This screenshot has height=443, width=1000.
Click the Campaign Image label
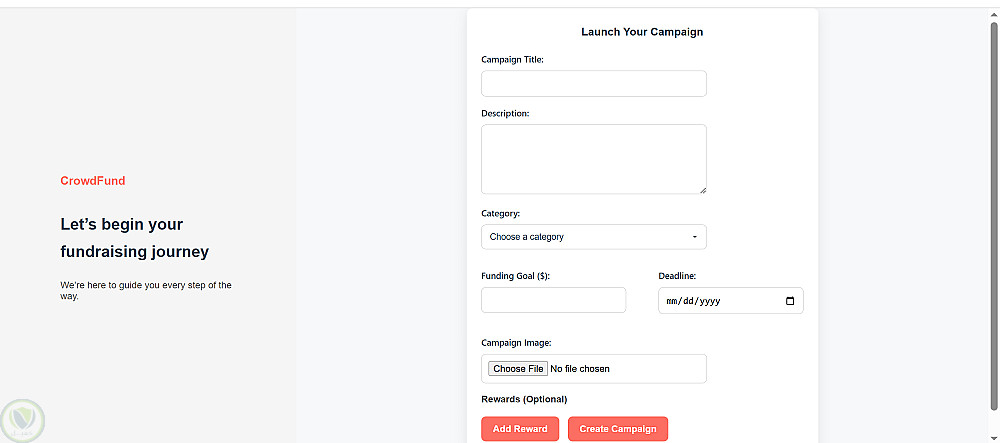pos(516,343)
